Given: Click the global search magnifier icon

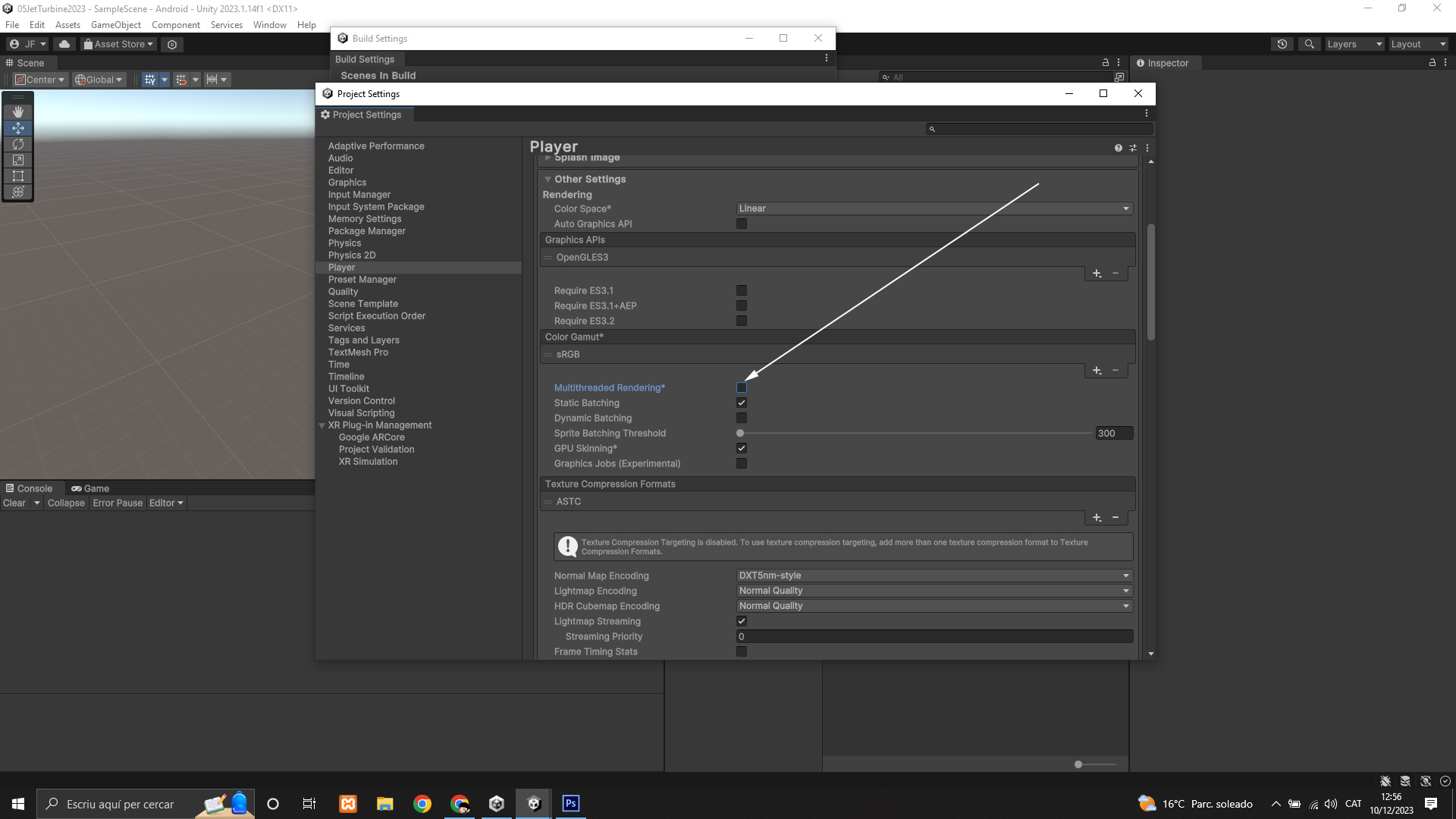Looking at the screenshot, I should pos(1310,44).
